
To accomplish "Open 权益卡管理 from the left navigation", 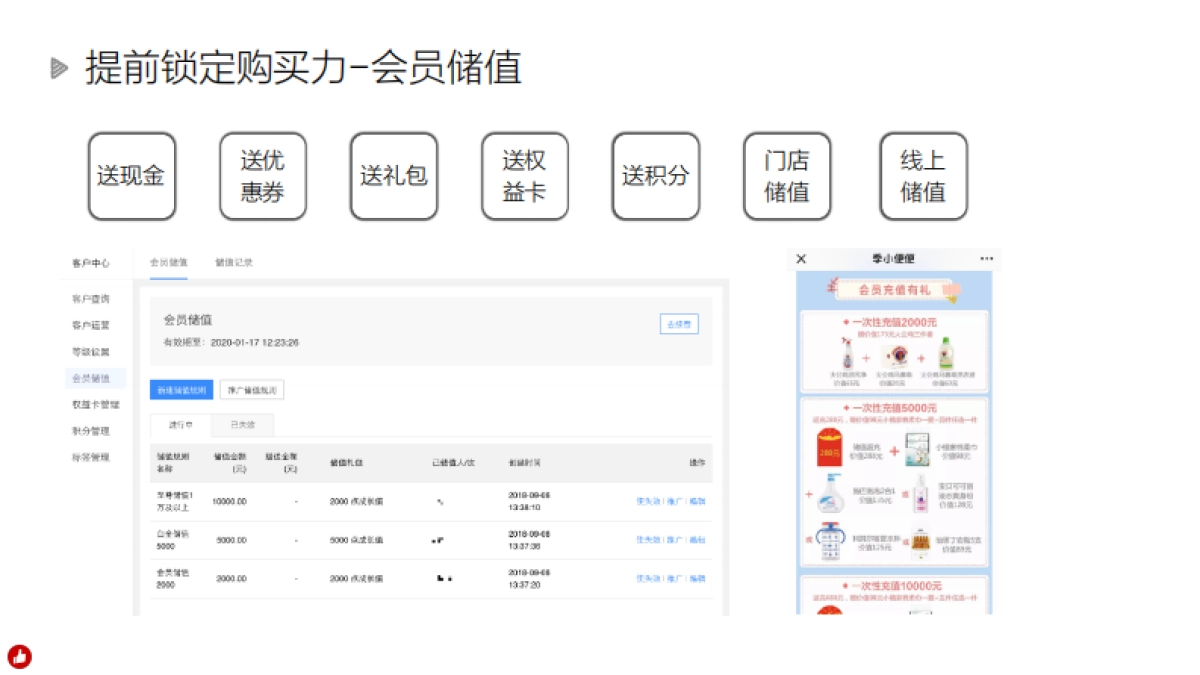I will (x=95, y=404).
